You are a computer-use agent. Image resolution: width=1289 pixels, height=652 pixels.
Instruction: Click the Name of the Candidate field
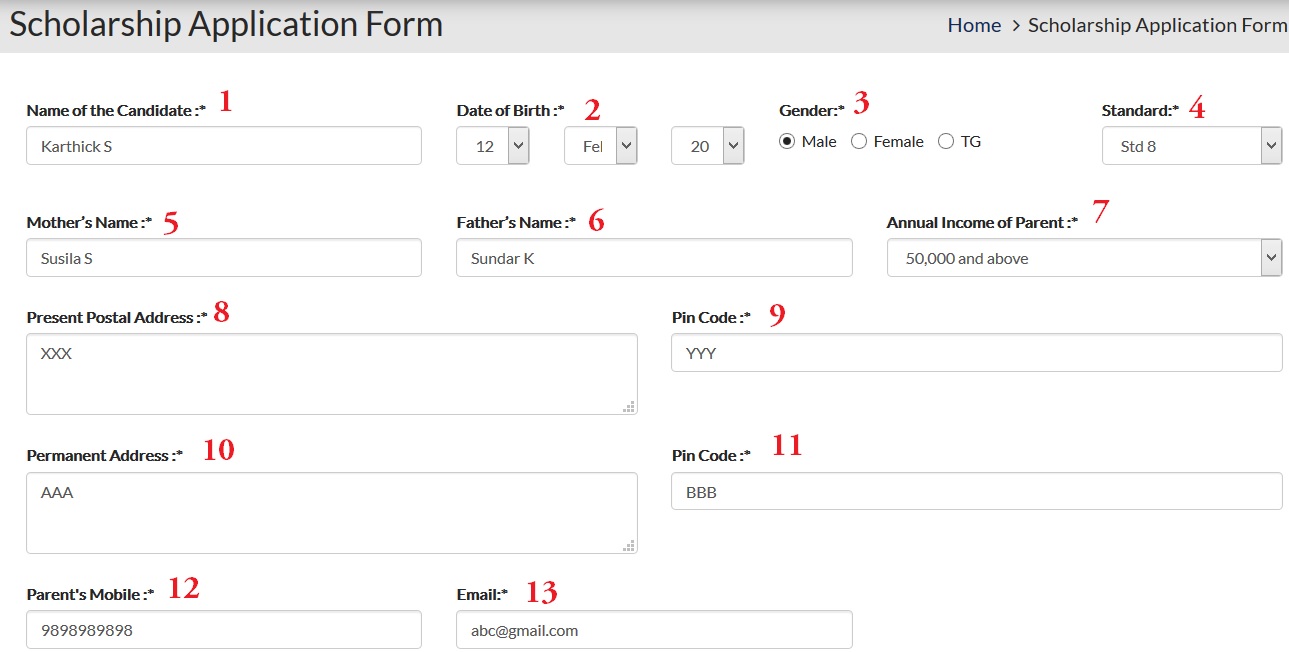click(x=224, y=146)
